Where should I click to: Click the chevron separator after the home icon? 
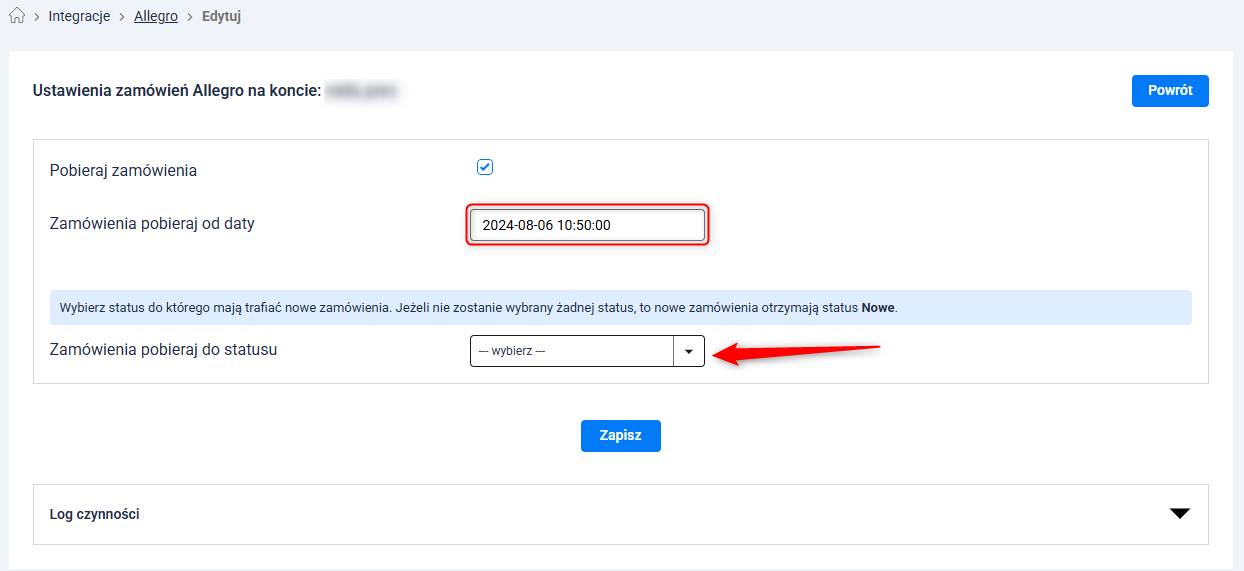pos(37,17)
